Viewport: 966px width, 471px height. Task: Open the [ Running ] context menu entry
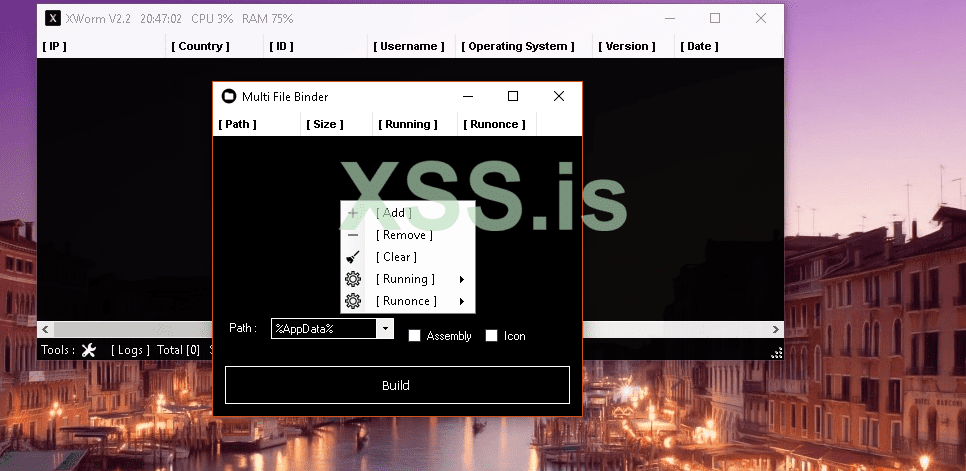[408, 280]
